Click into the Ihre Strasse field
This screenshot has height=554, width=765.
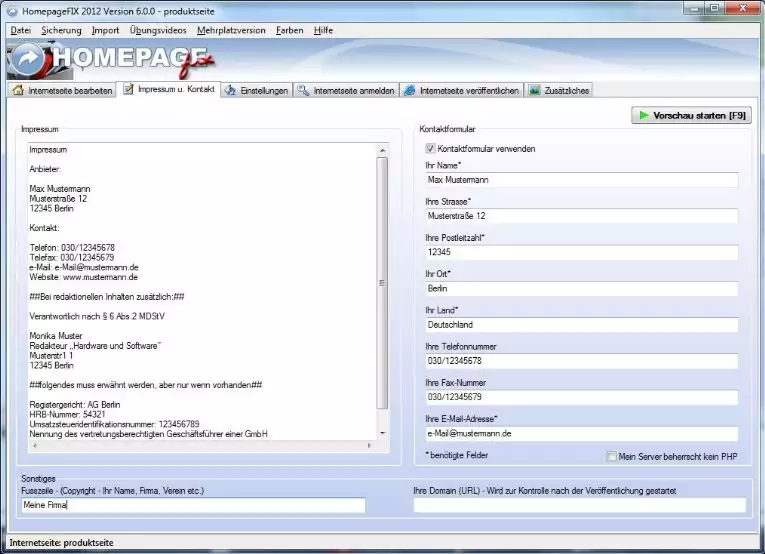pos(582,216)
